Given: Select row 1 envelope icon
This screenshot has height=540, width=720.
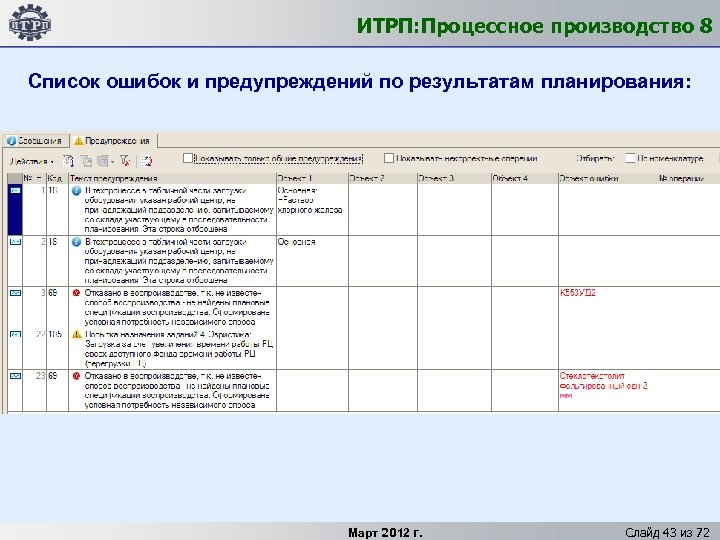Looking at the screenshot, I should [15, 190].
